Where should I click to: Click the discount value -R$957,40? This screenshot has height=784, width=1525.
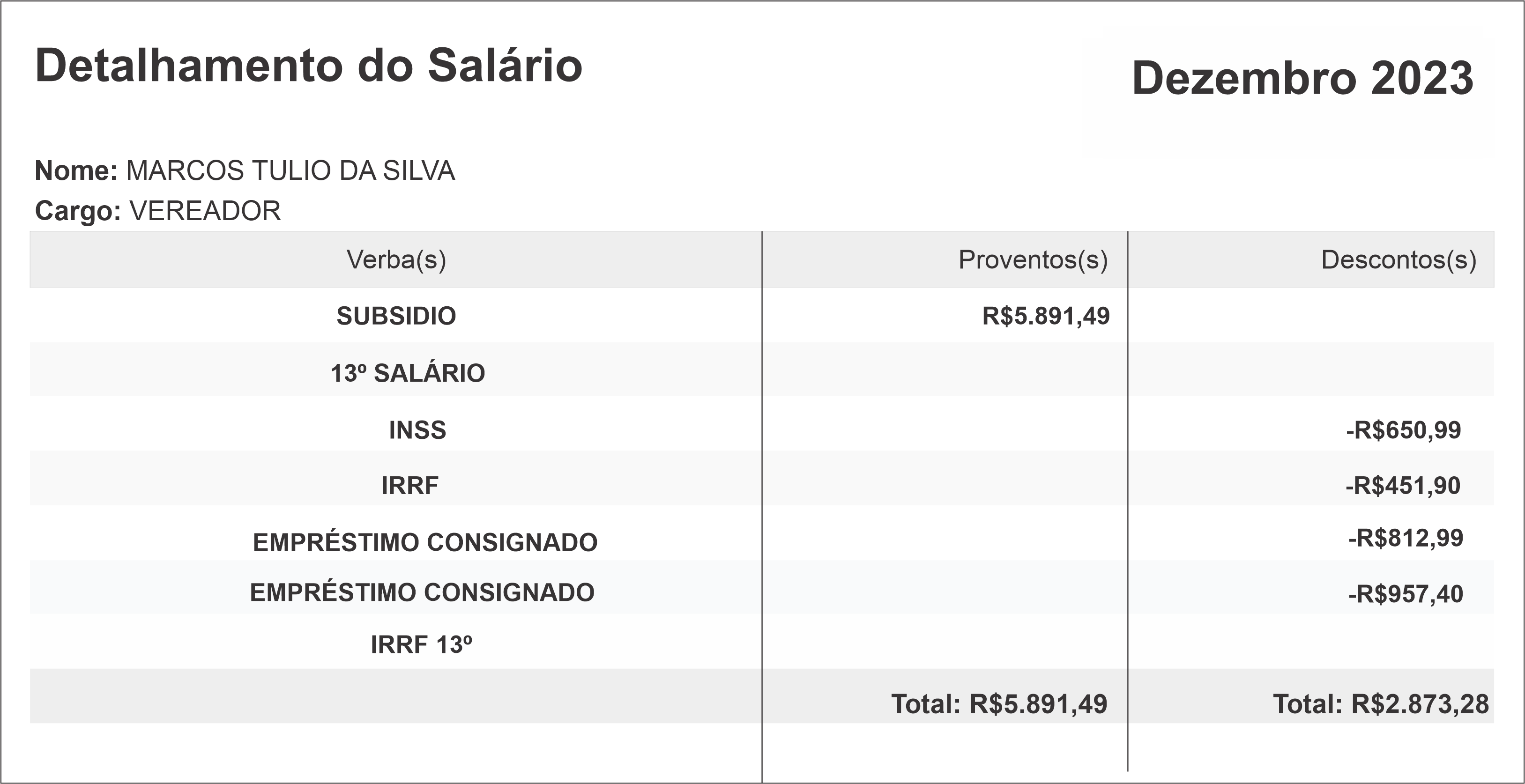pyautogui.click(x=1406, y=593)
